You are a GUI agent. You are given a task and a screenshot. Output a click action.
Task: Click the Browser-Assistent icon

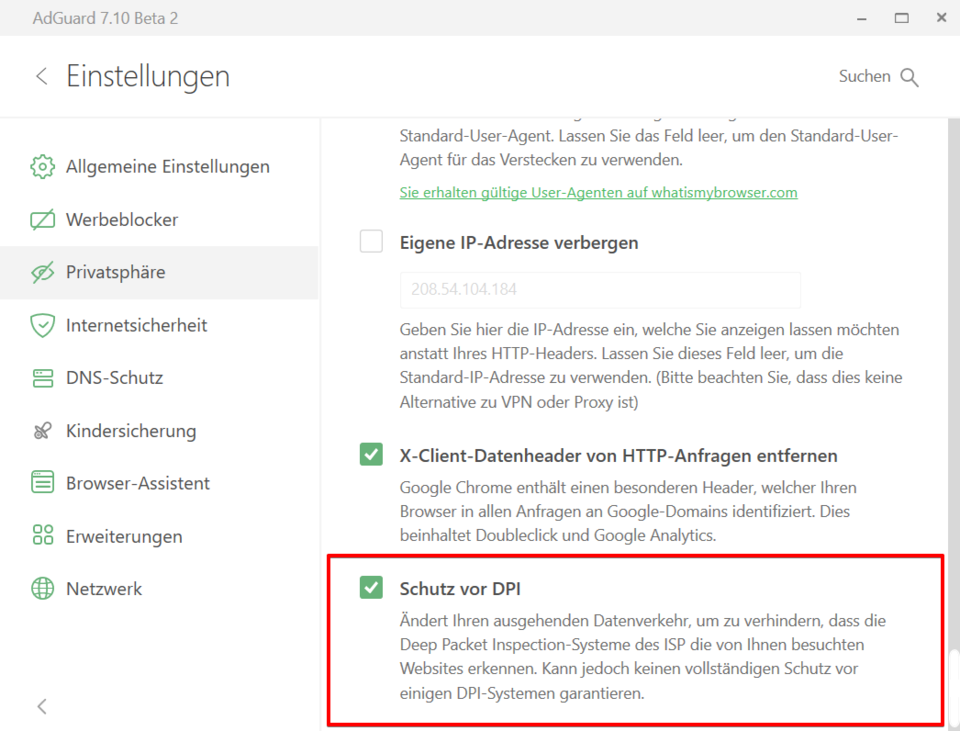point(42,483)
